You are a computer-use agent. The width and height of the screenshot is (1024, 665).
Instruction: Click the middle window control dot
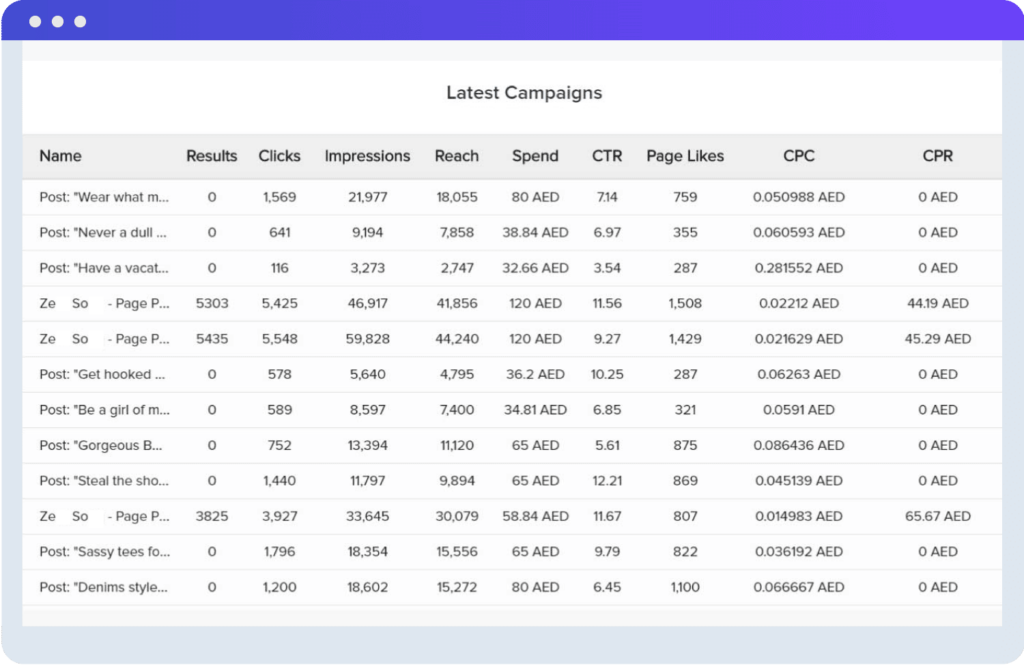pyautogui.click(x=57, y=20)
